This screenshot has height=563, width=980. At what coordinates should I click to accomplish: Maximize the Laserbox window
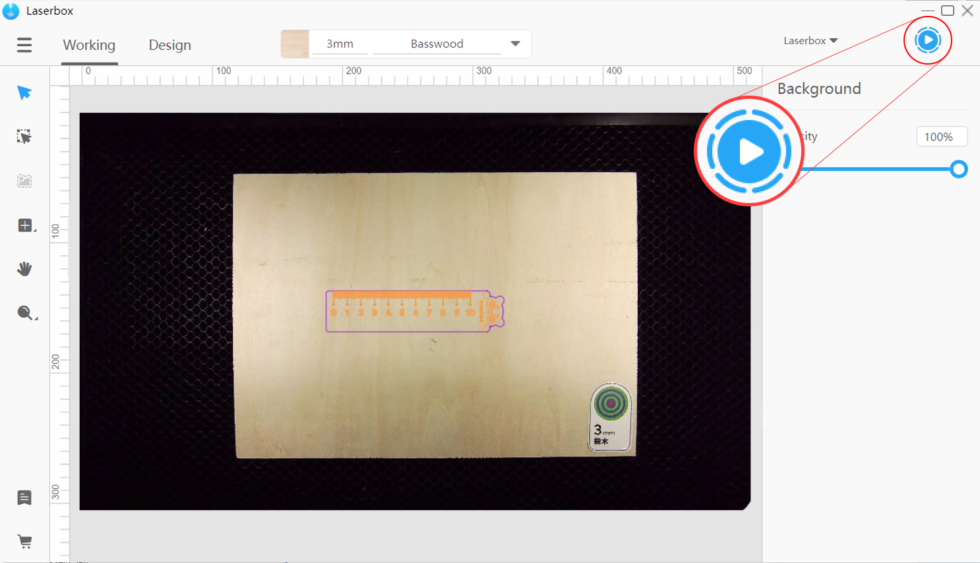point(948,11)
